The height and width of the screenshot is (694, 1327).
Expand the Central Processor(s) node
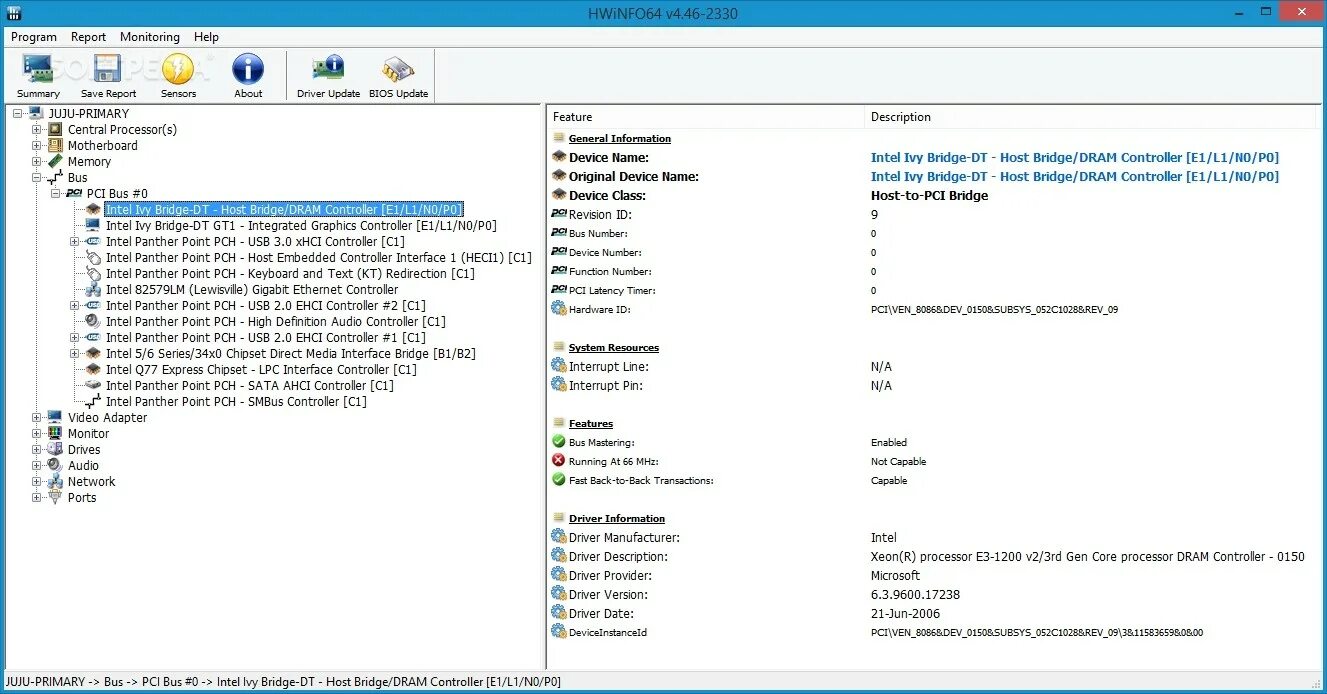37,129
